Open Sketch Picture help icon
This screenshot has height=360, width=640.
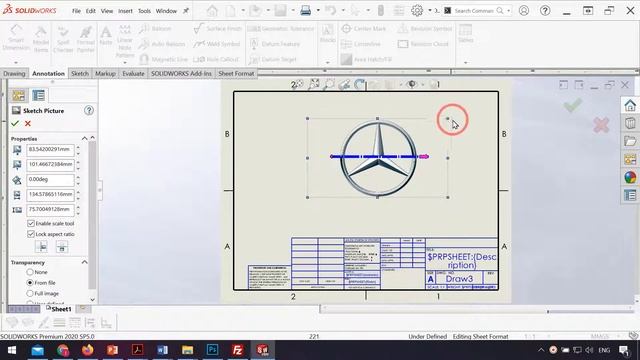coord(89,110)
